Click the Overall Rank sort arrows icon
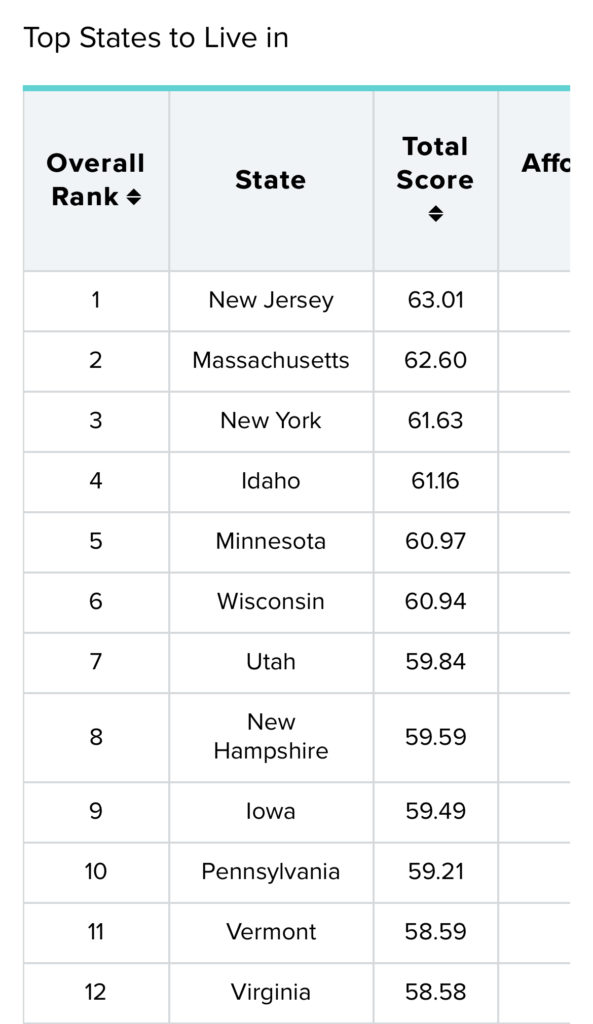Viewport: 593px width, 1024px height. click(x=134, y=197)
